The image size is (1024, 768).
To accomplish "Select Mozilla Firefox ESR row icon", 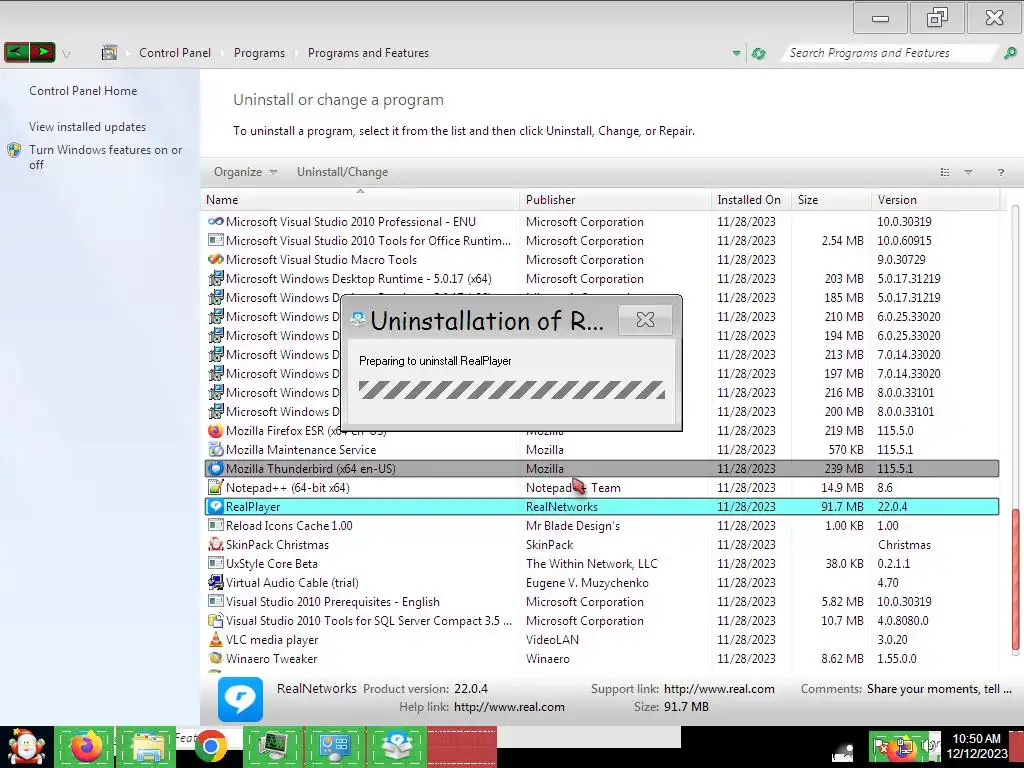I will [216, 430].
